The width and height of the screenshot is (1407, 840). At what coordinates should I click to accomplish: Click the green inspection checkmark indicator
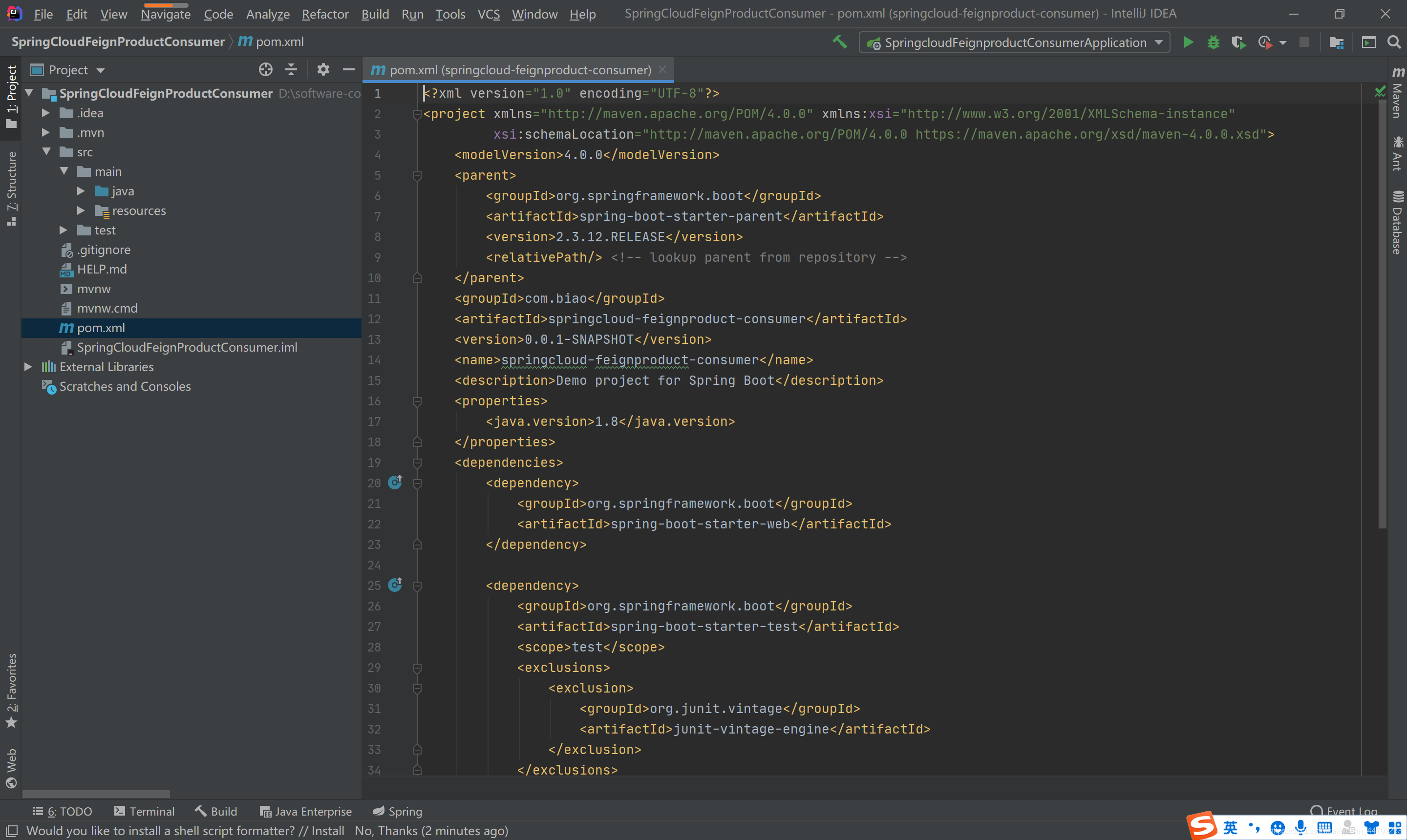pyautogui.click(x=1380, y=91)
